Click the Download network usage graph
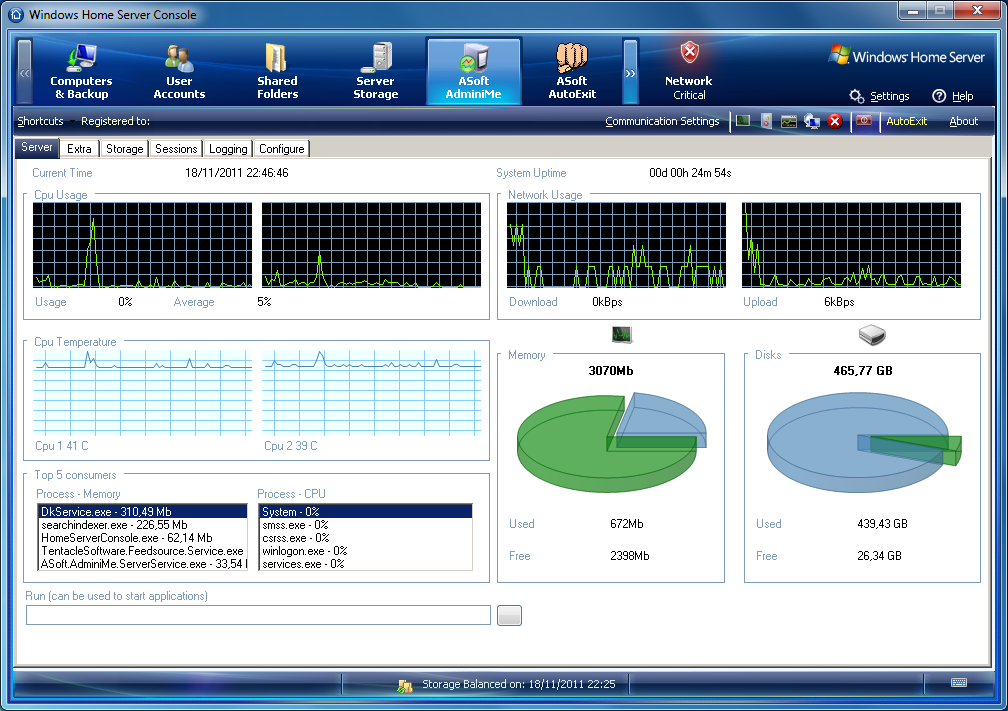This screenshot has width=1008, height=711. point(616,245)
